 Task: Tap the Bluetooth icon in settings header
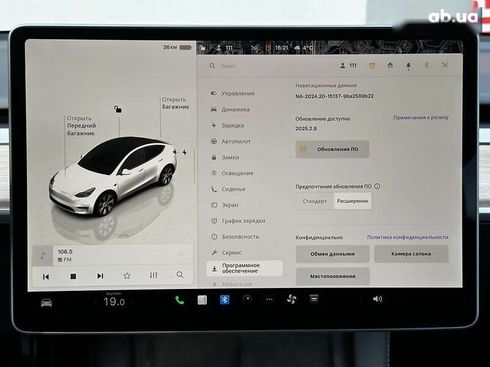(x=426, y=65)
